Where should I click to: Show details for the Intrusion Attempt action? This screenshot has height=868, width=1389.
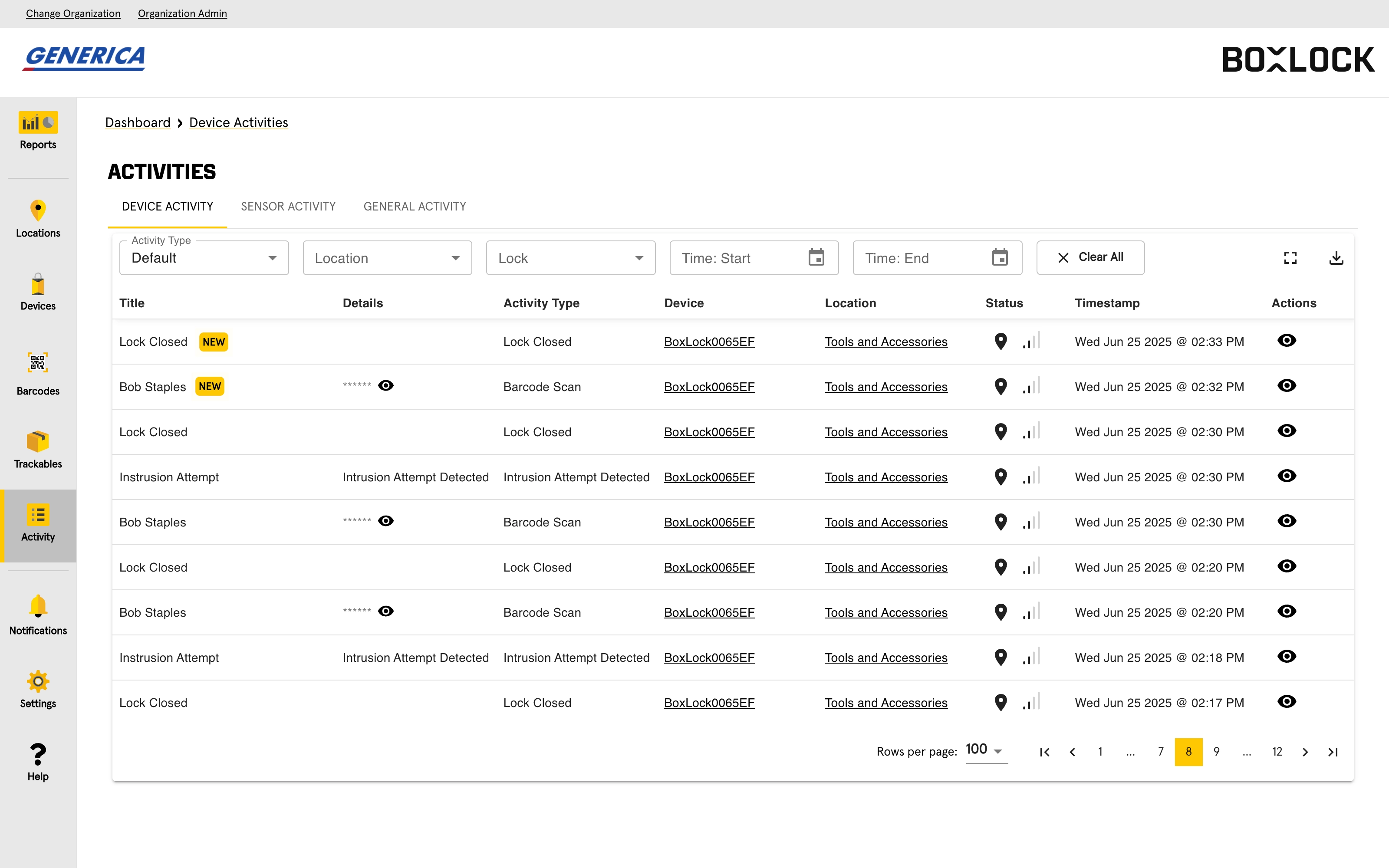[x=1287, y=476]
